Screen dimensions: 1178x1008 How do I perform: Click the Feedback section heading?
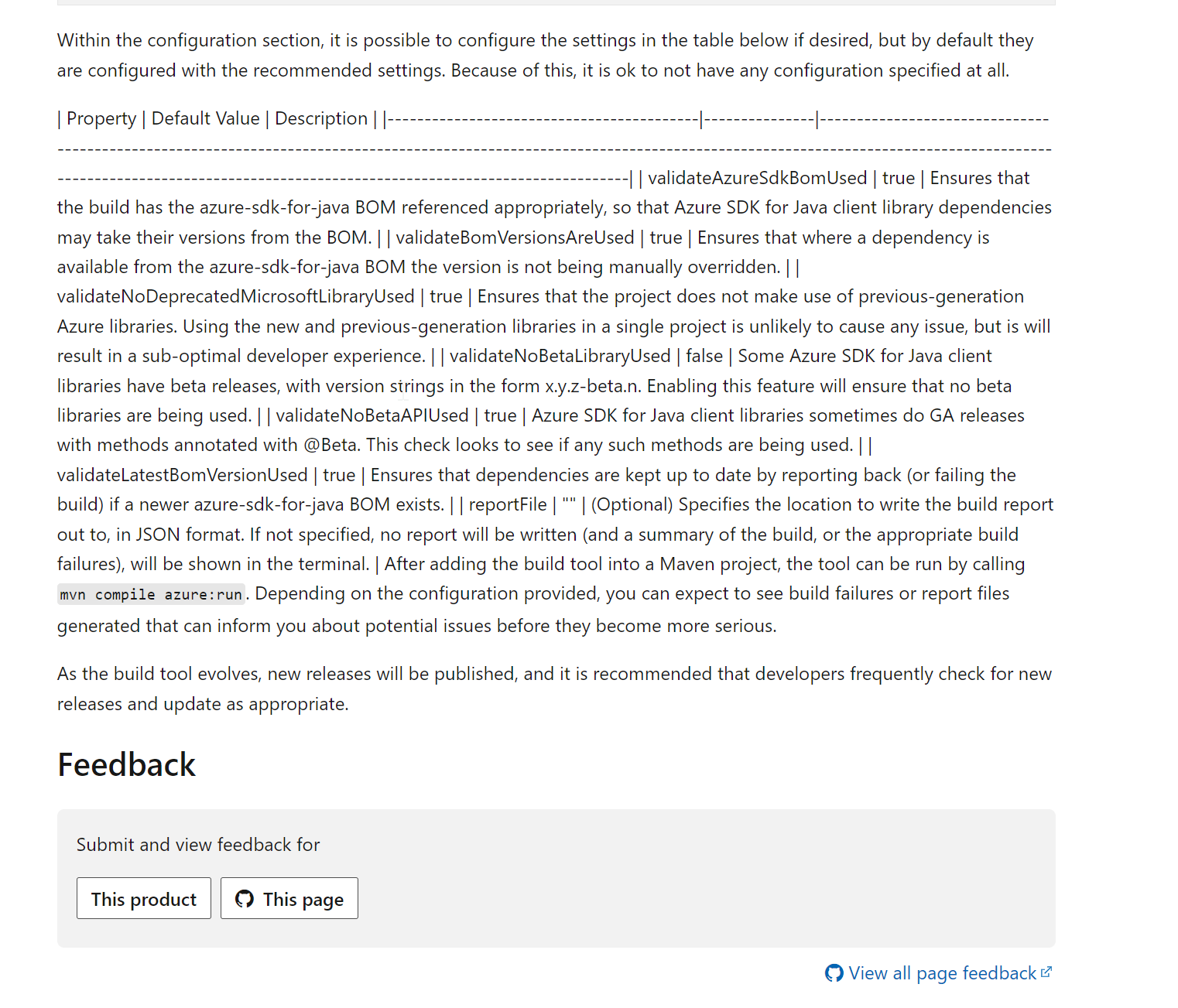click(126, 764)
